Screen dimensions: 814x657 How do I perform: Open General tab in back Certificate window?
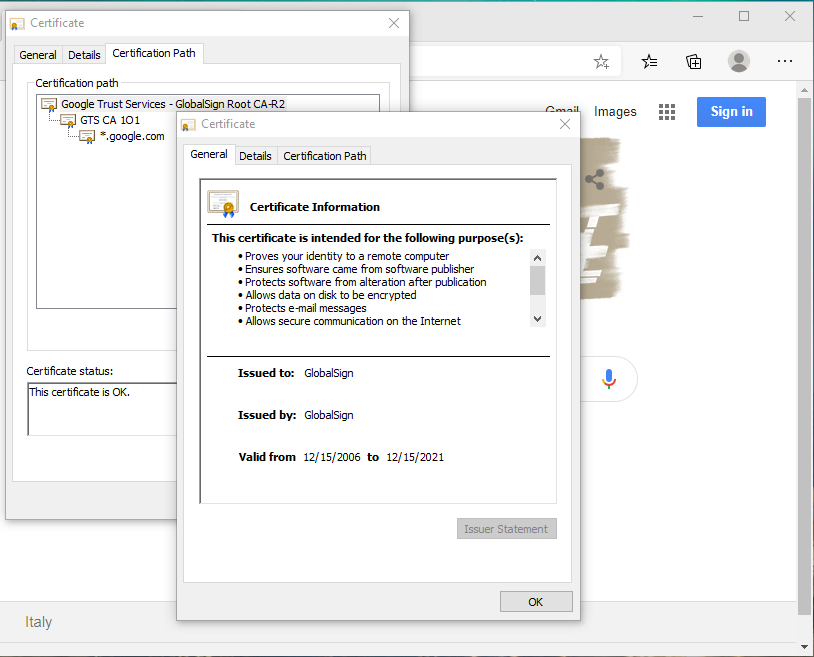click(x=37, y=54)
